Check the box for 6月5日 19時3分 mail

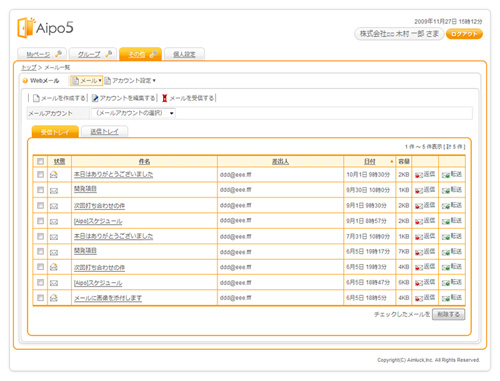40,267
